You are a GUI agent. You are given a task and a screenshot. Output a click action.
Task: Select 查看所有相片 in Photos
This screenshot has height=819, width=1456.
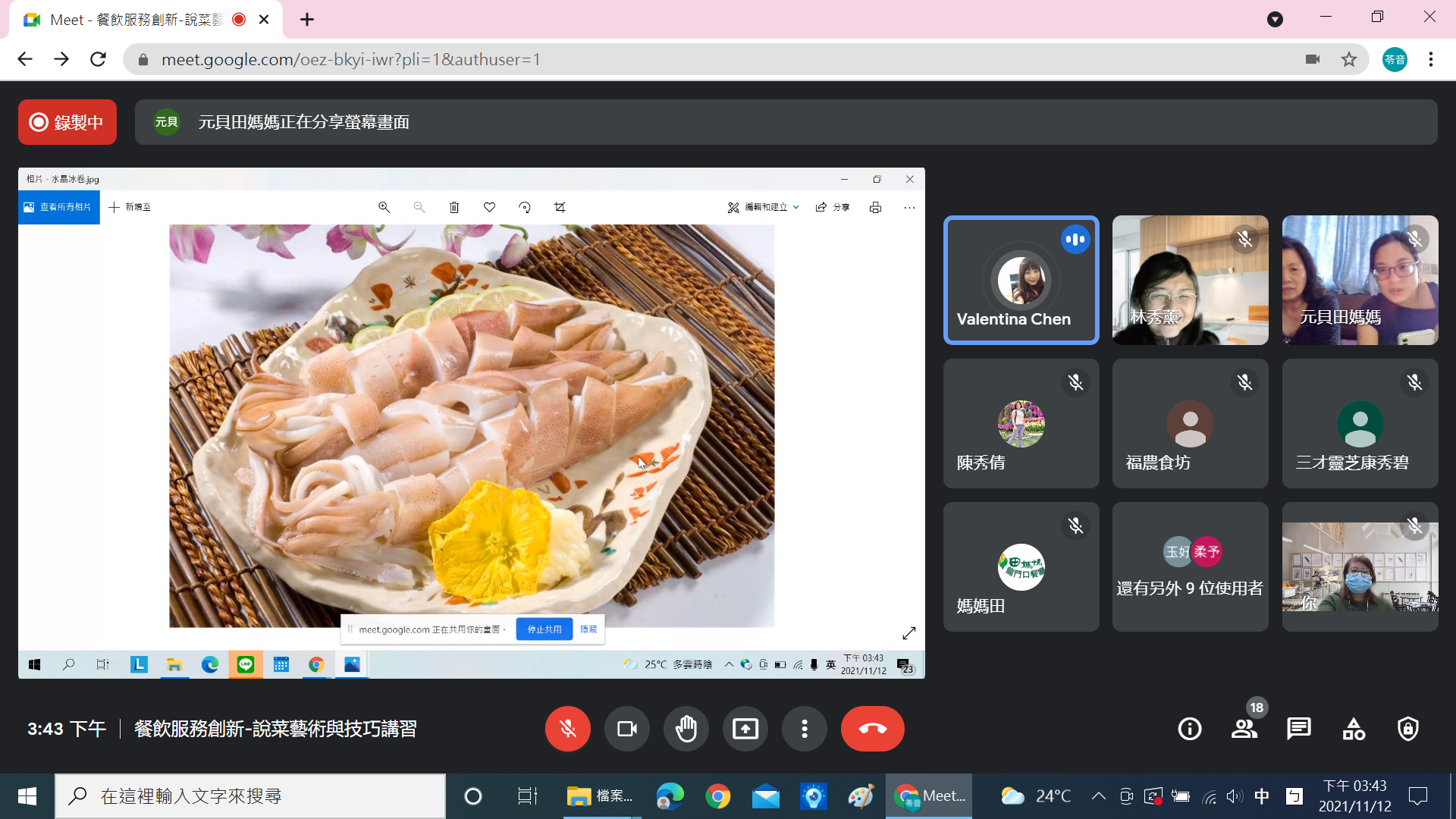tap(58, 207)
